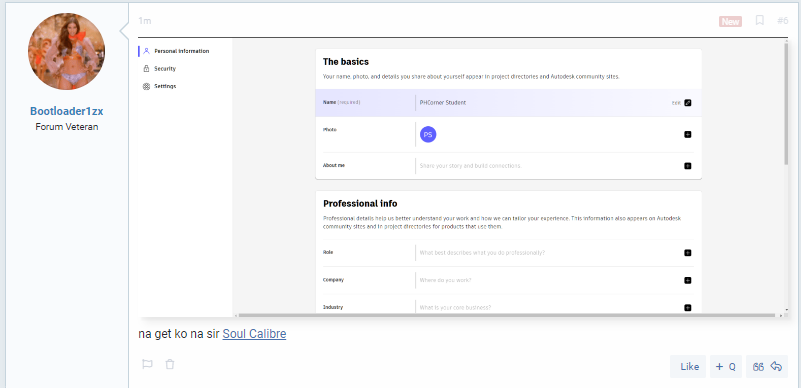
Task: Like this post
Action: click(x=689, y=367)
